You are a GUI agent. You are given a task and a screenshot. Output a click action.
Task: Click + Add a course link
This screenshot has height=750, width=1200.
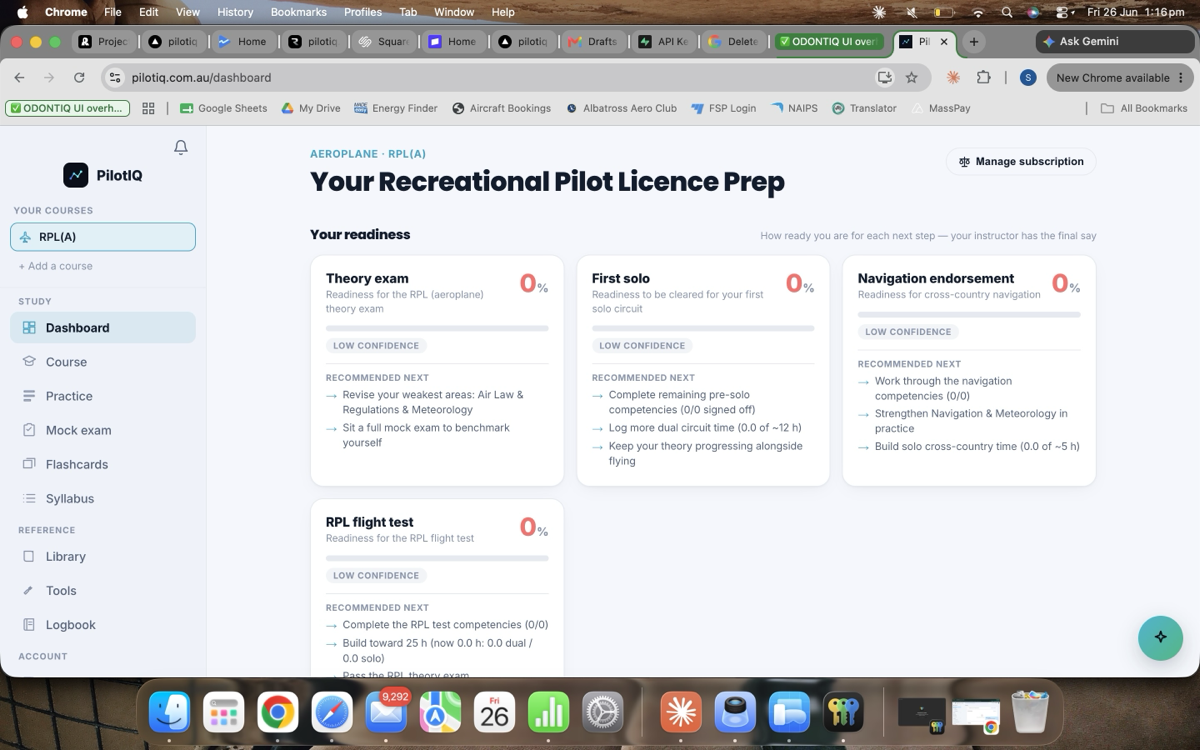(56, 266)
